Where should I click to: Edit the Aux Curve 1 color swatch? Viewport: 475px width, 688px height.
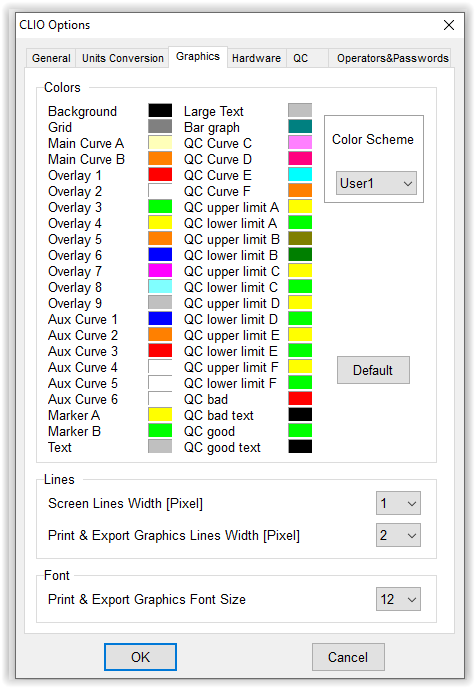pyautogui.click(x=160, y=319)
